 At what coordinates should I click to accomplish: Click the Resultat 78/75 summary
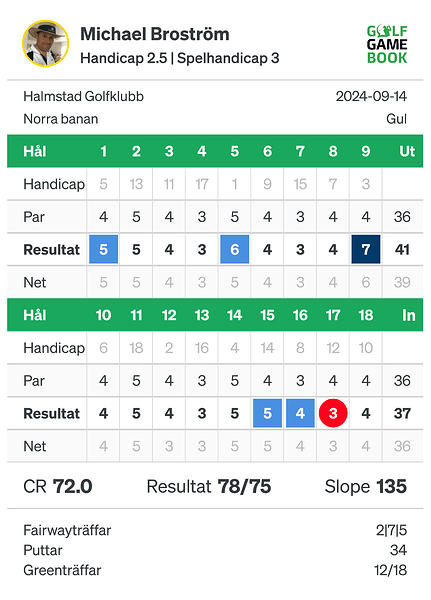[209, 487]
